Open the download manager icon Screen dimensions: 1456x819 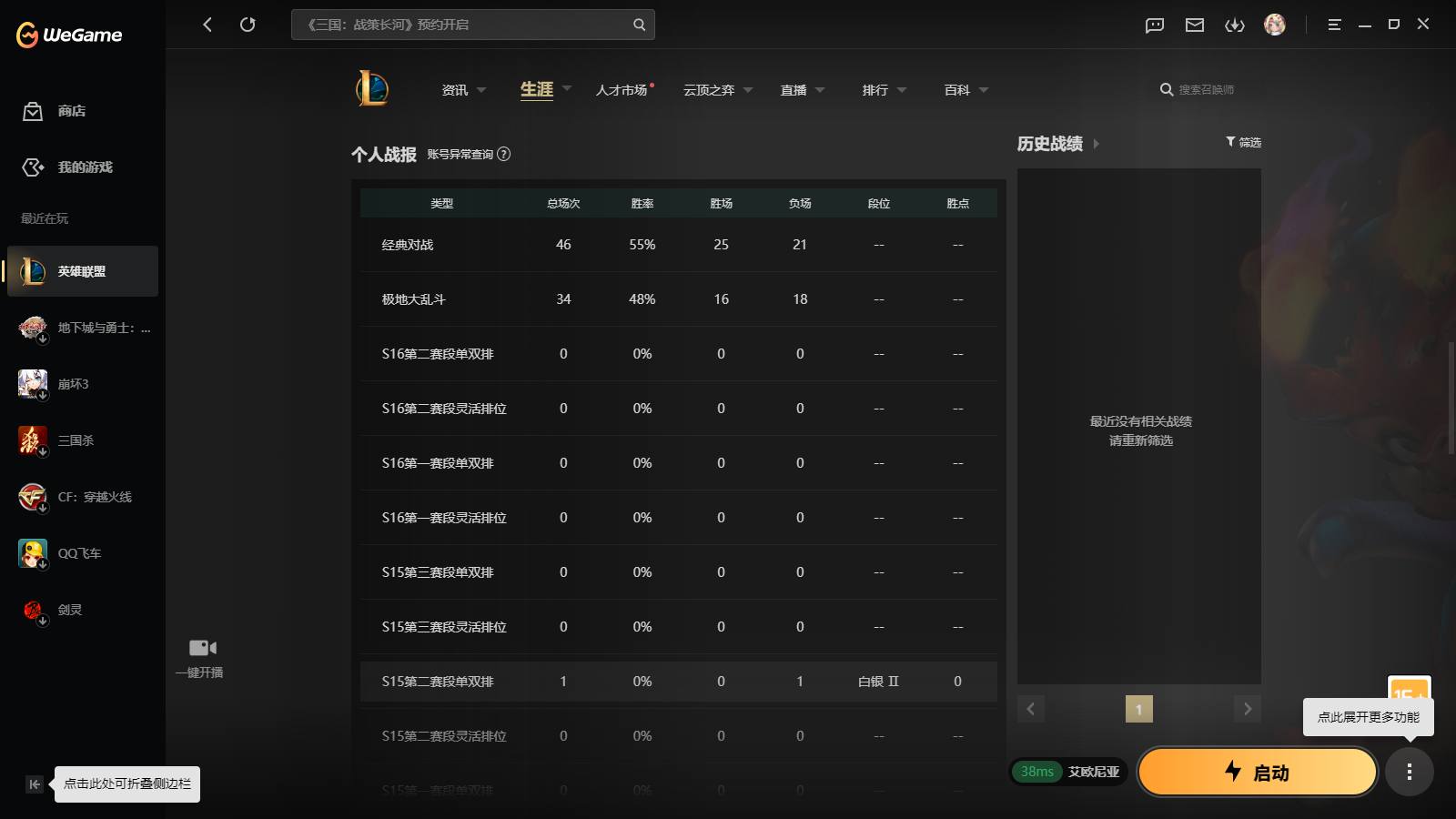click(x=1235, y=25)
